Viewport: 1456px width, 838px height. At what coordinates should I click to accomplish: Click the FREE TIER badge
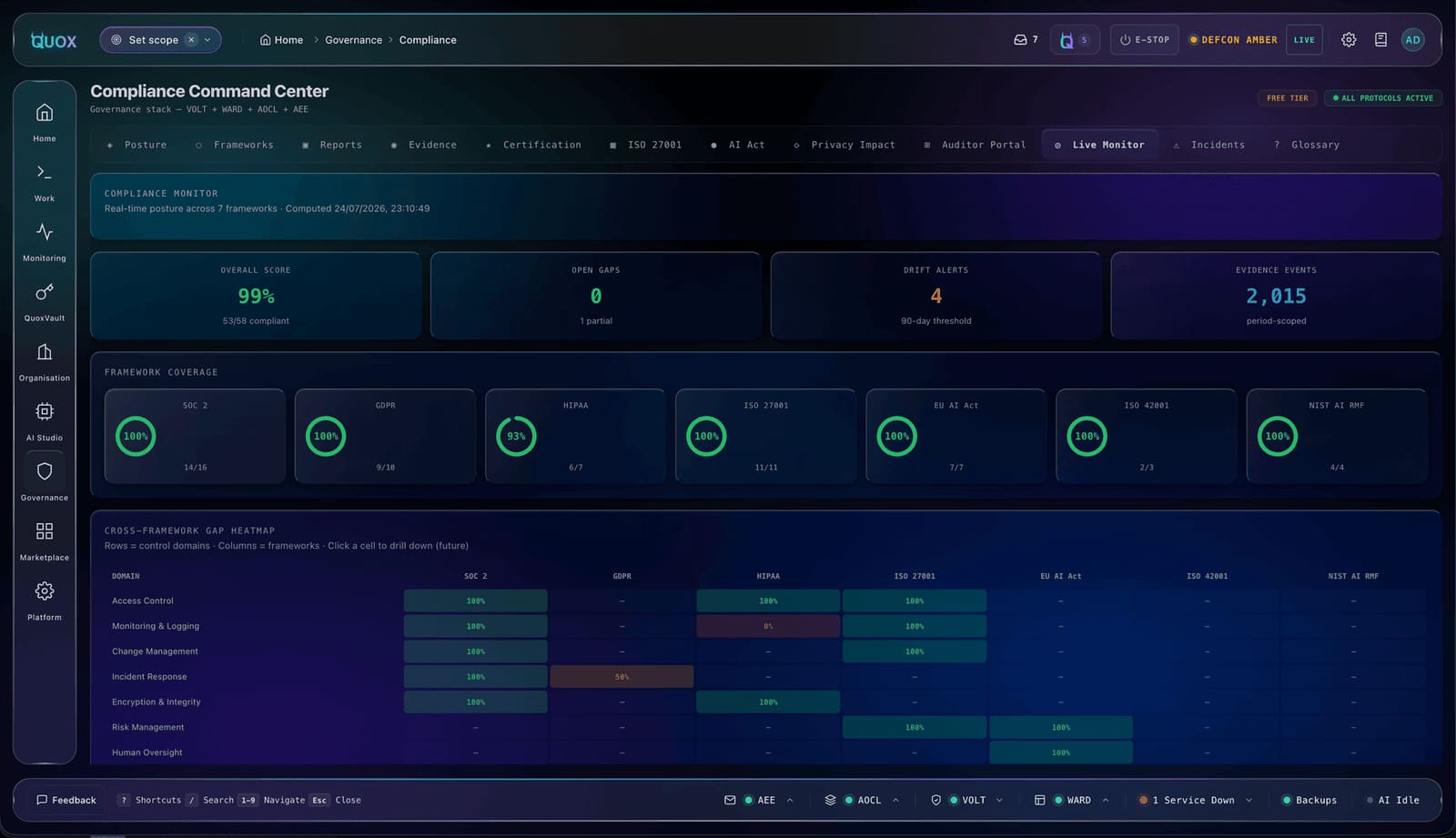tap(1287, 98)
